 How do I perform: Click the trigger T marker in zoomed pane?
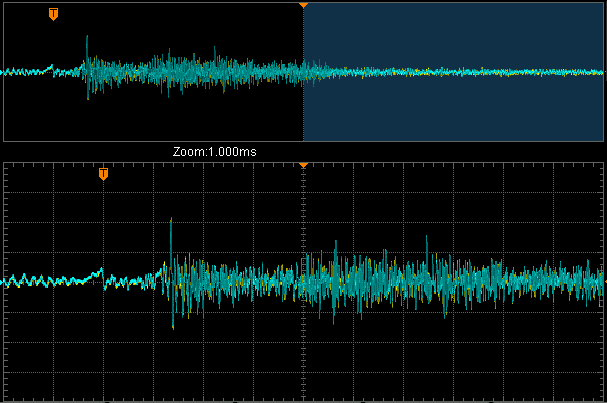pyautogui.click(x=103, y=174)
